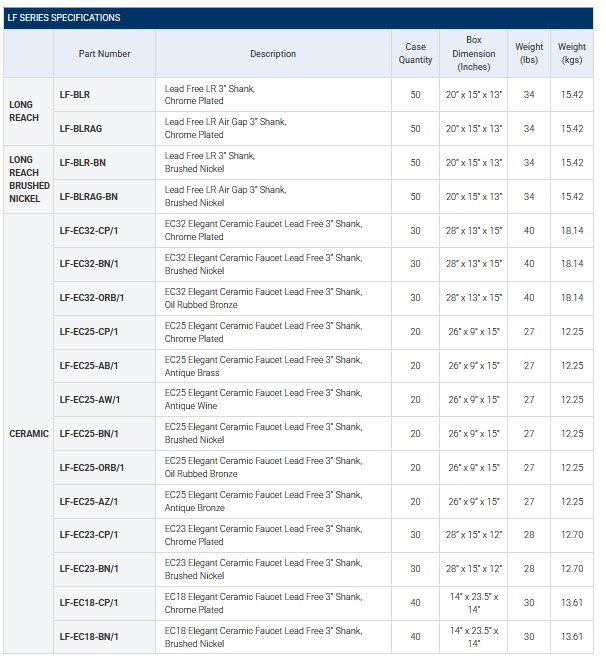Select part number LF-EC23-CP/1
Viewport: 606px width, 671px height.
(x=89, y=535)
